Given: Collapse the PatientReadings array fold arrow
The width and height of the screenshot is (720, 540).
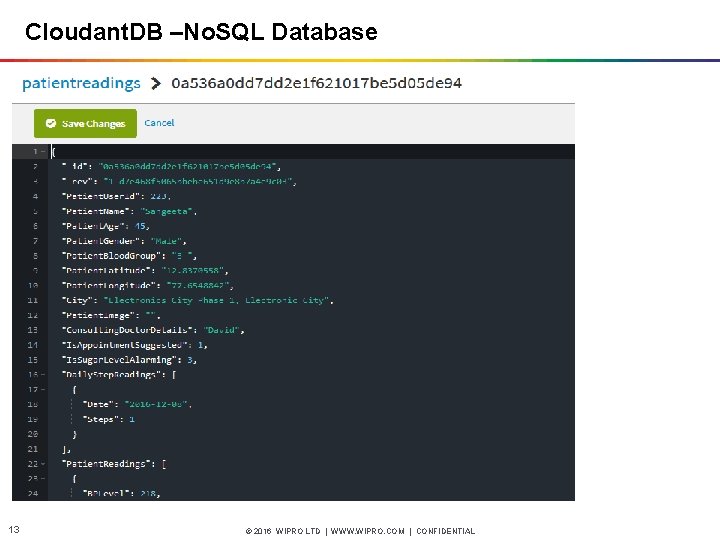Looking at the screenshot, I should click(43, 464).
